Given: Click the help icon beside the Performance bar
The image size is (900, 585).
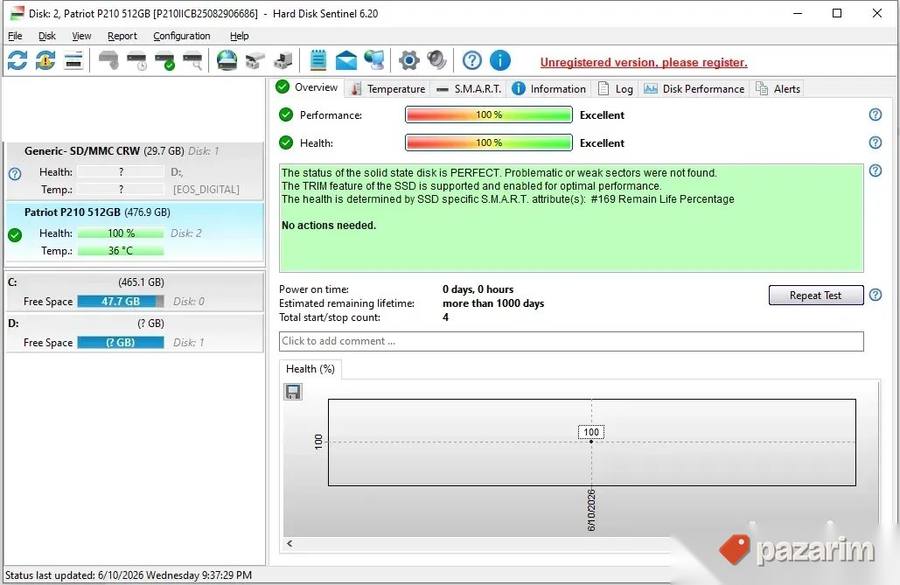Looking at the screenshot, I should point(875,115).
